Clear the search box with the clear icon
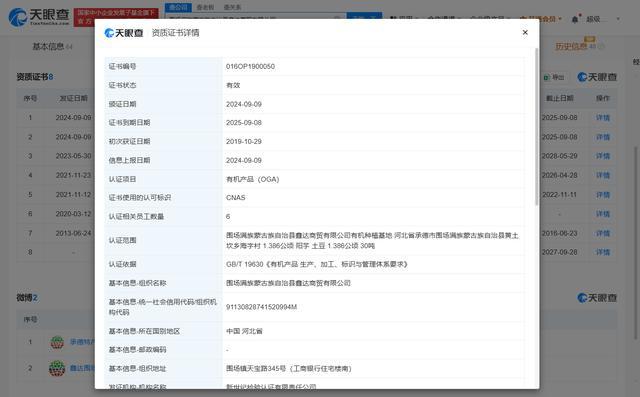The height and width of the screenshot is (397, 640). (337, 18)
